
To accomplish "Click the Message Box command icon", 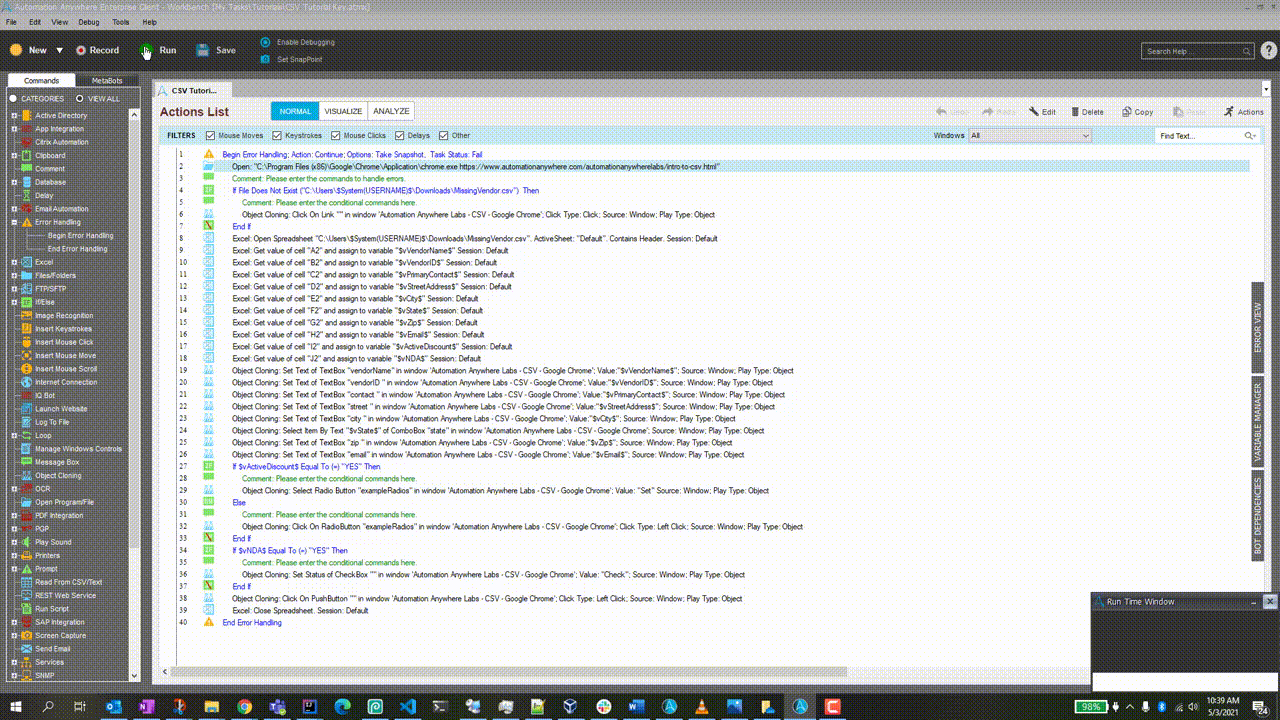I will (27, 462).
